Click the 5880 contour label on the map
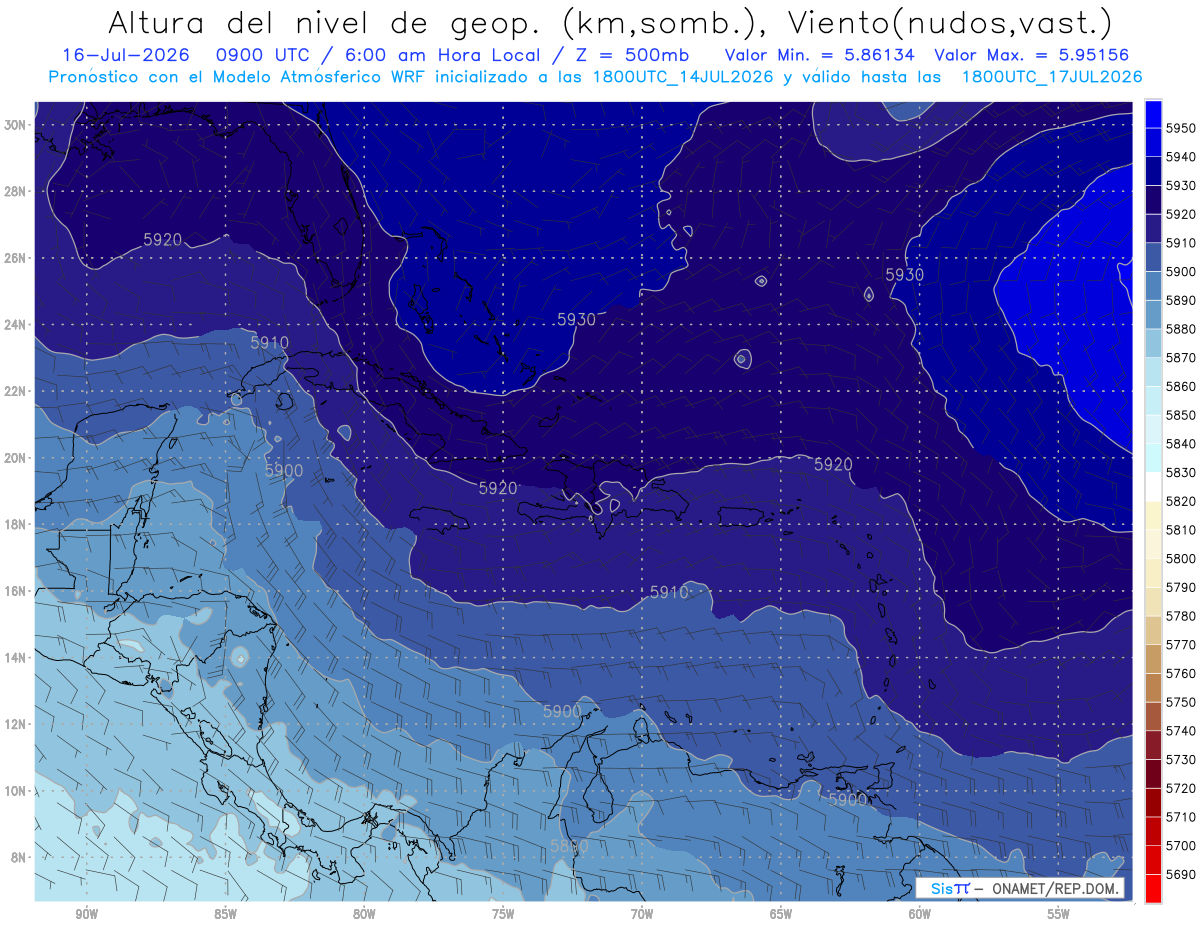The height and width of the screenshot is (927, 1200). [x=568, y=846]
